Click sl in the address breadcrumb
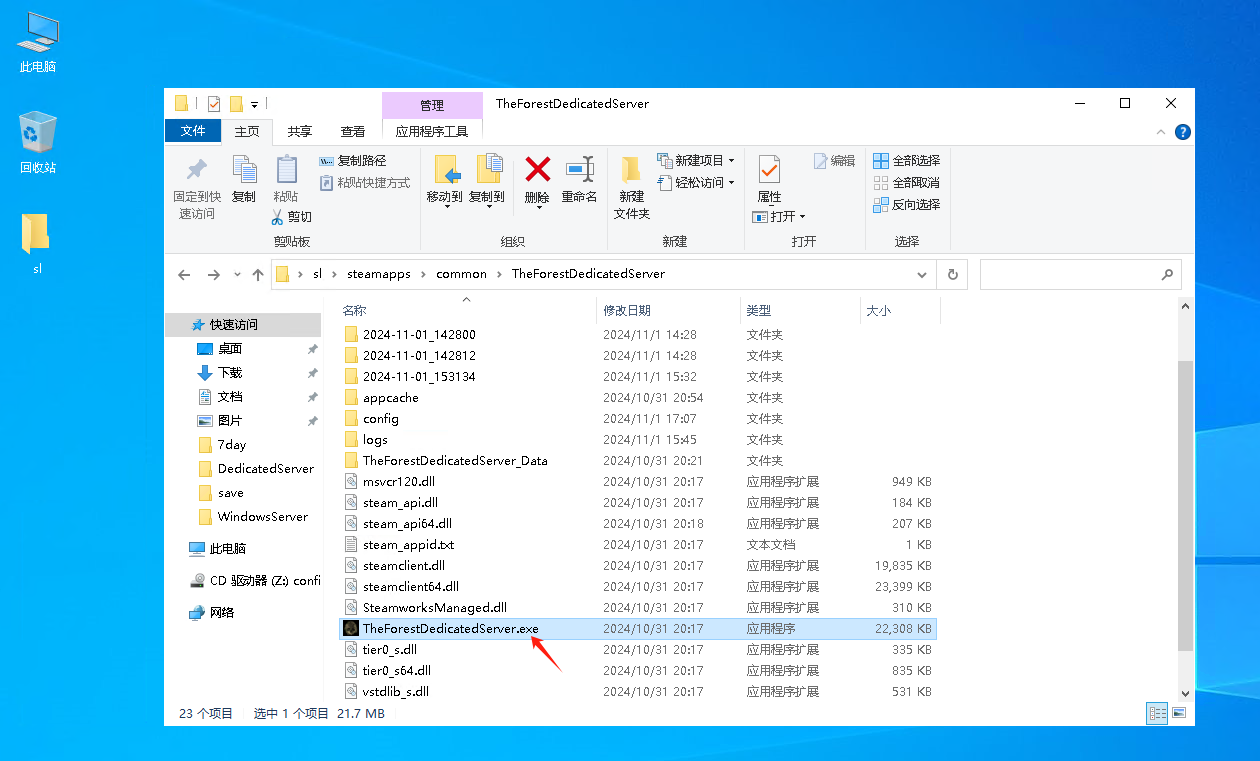The image size is (1260, 761). pyautogui.click(x=318, y=274)
